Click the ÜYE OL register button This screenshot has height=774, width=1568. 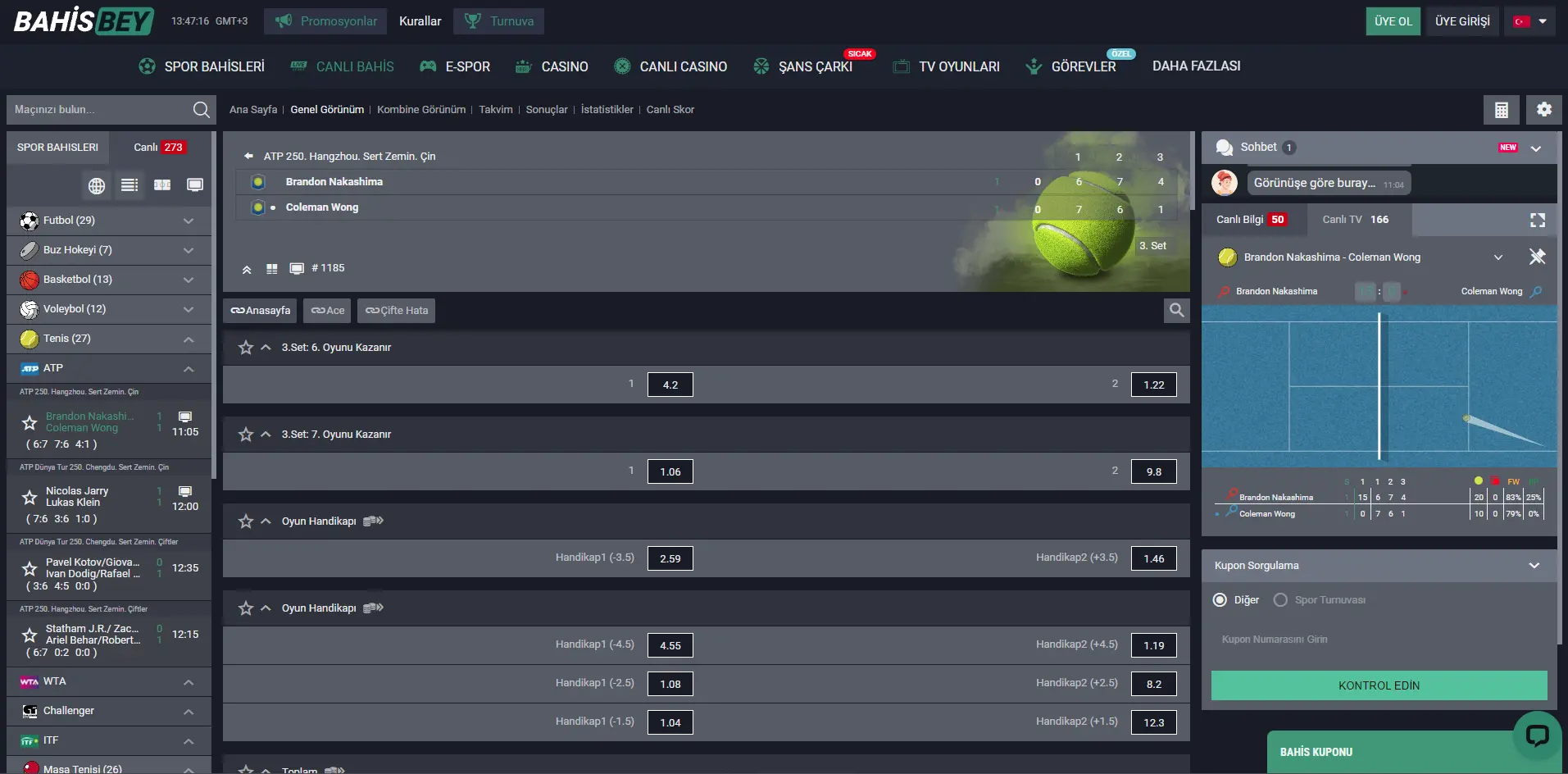click(1393, 21)
